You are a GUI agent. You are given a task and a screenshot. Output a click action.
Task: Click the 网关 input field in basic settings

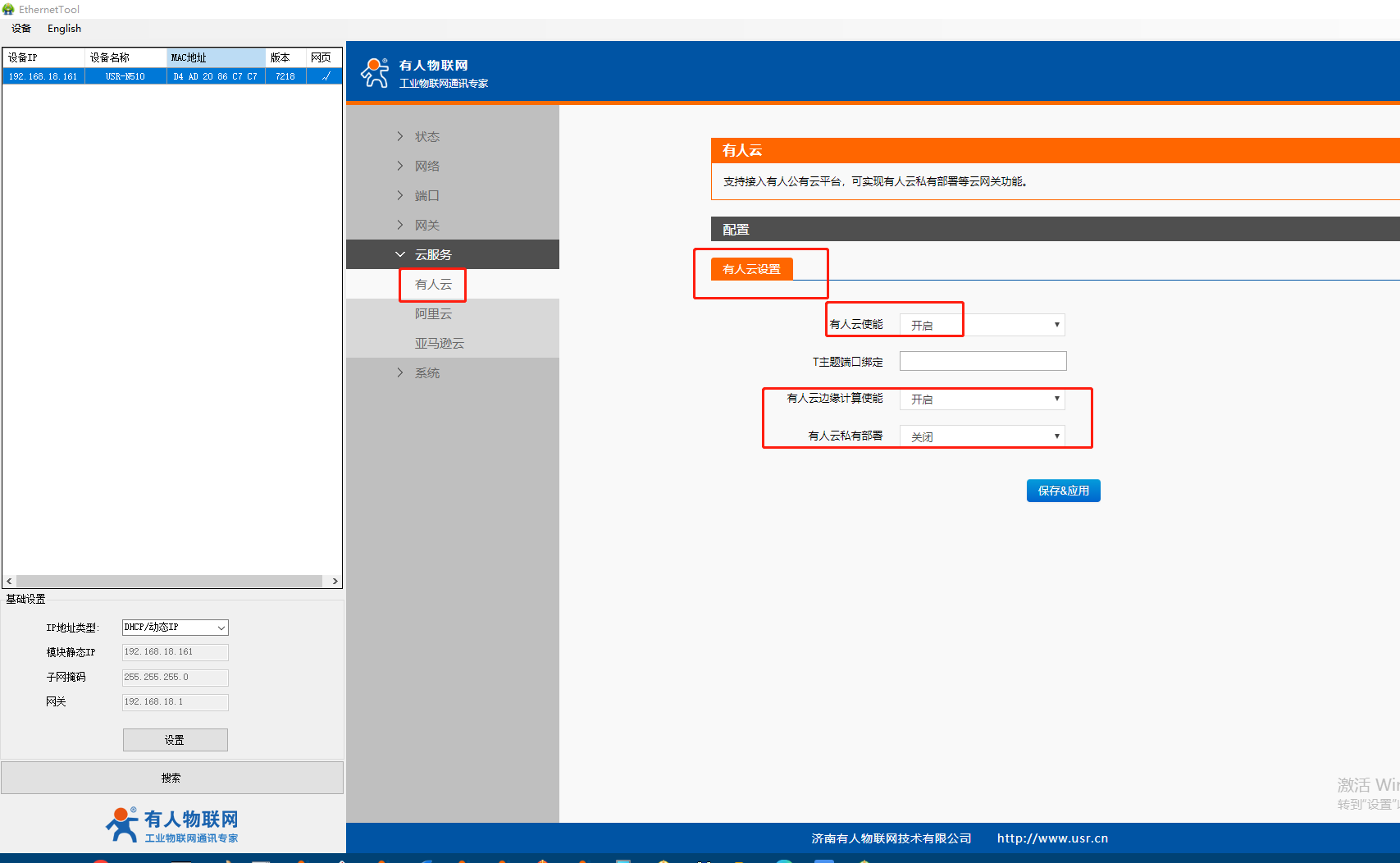176,702
